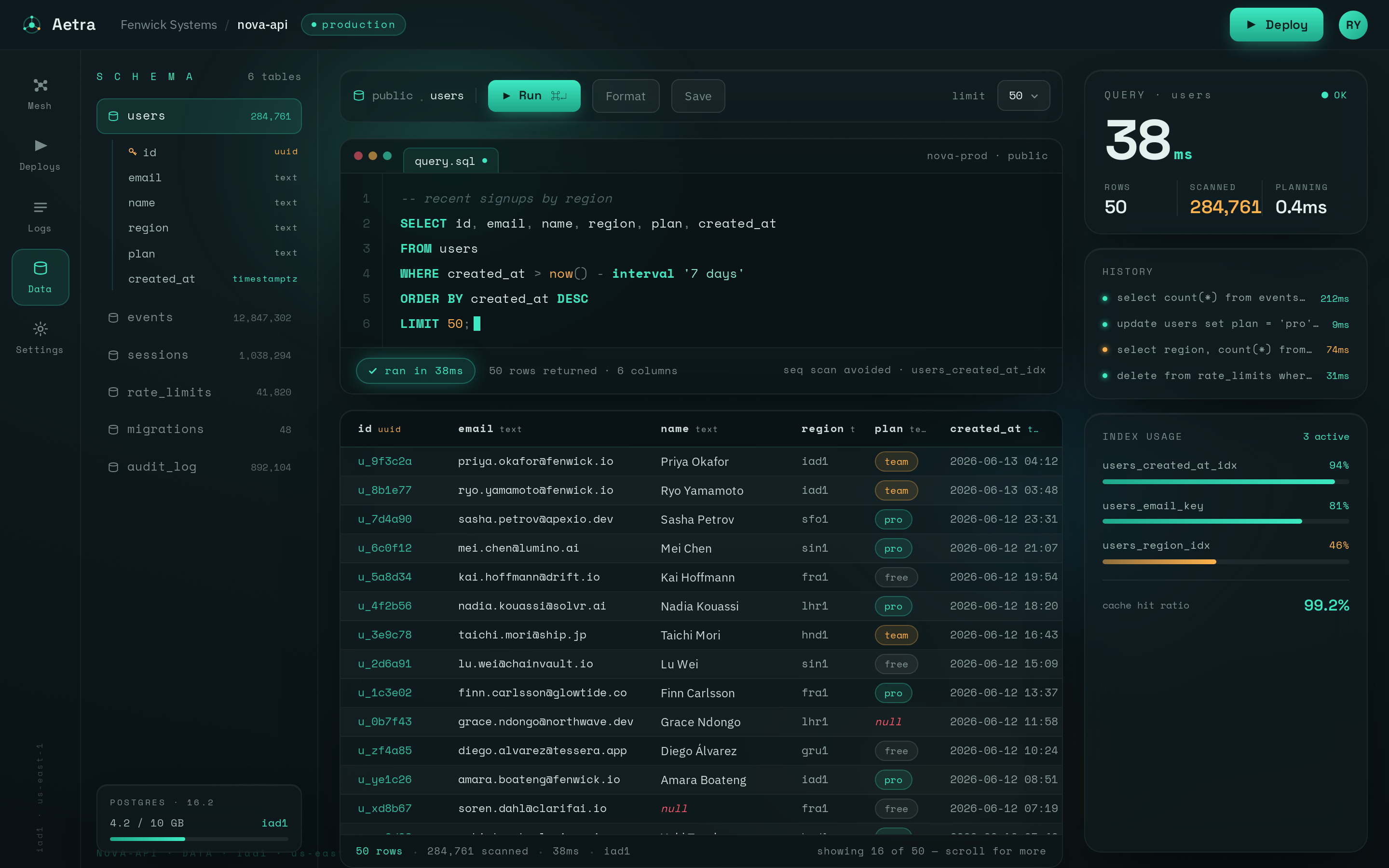Click the team badge in Ryo Yamamoto row
The image size is (1389, 868).
pyautogui.click(x=896, y=490)
